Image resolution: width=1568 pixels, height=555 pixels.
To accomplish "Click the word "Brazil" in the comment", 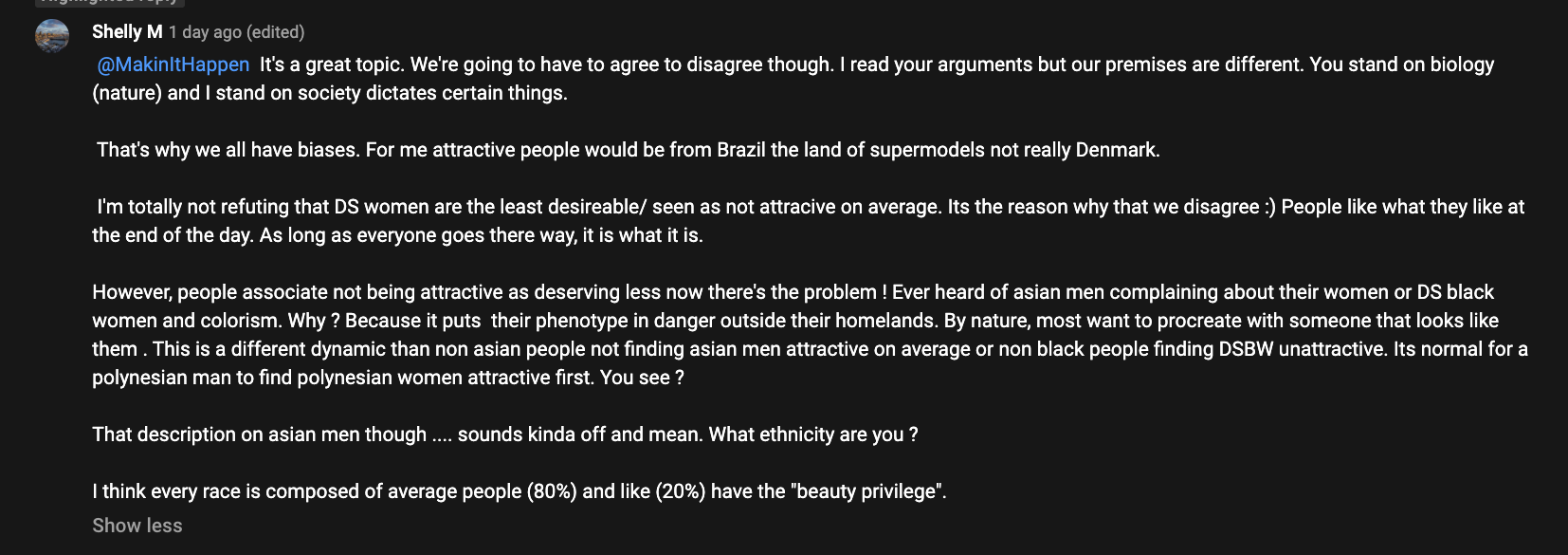I will click(x=740, y=150).
